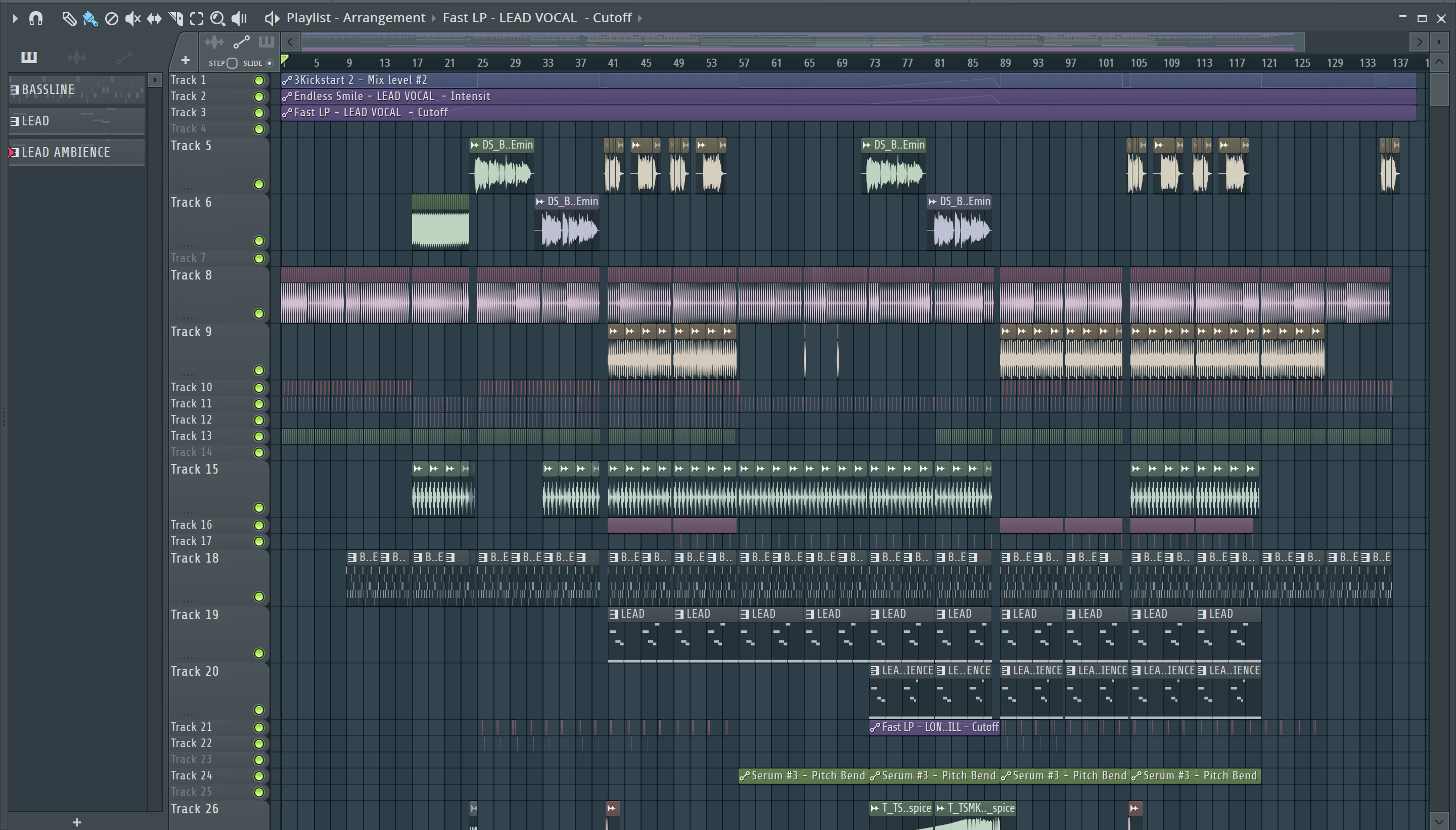Select the Playback scrub tool

point(239,19)
